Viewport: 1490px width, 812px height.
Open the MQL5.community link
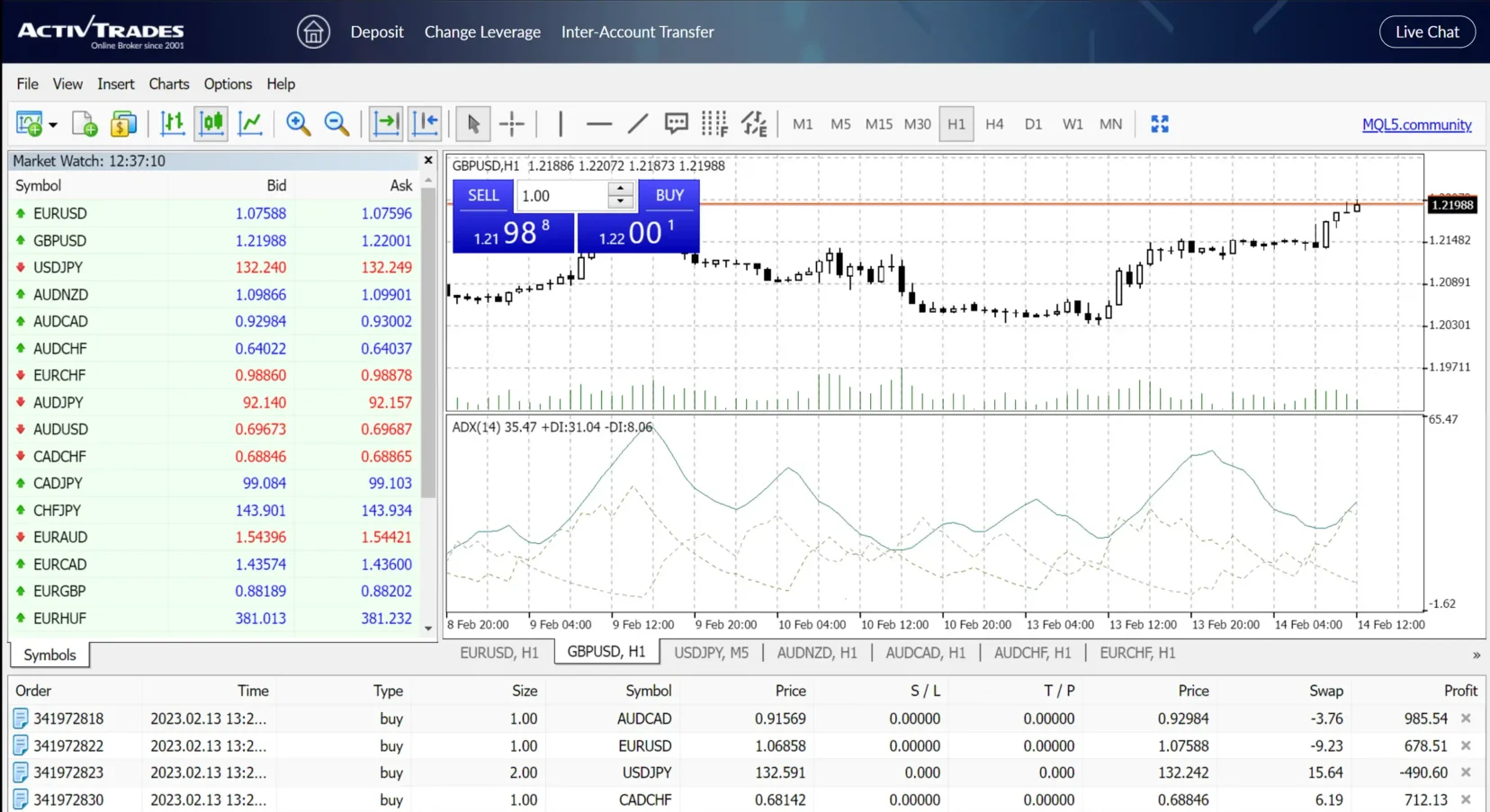(x=1417, y=125)
